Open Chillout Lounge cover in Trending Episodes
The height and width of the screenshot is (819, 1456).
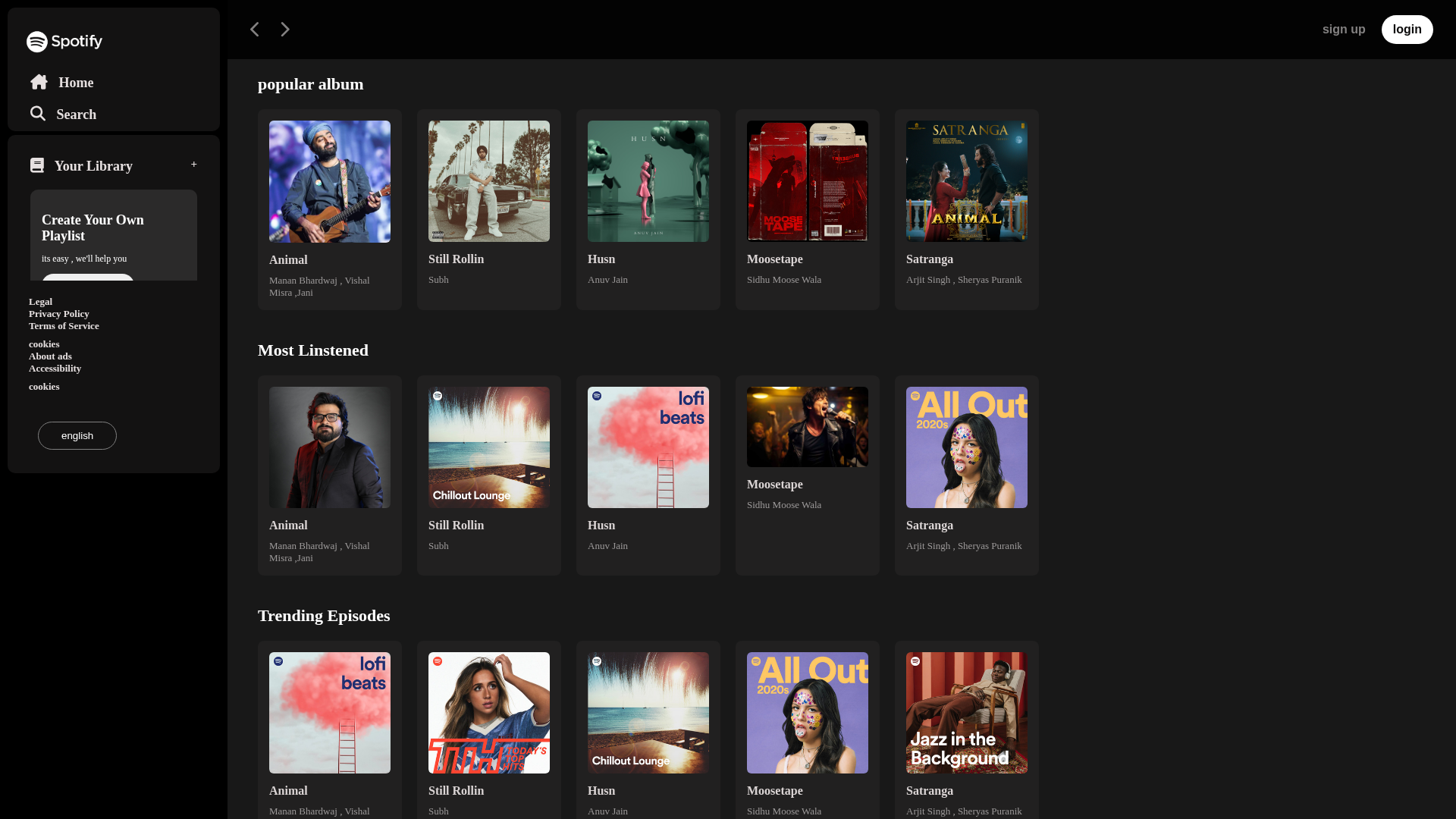[648, 713]
